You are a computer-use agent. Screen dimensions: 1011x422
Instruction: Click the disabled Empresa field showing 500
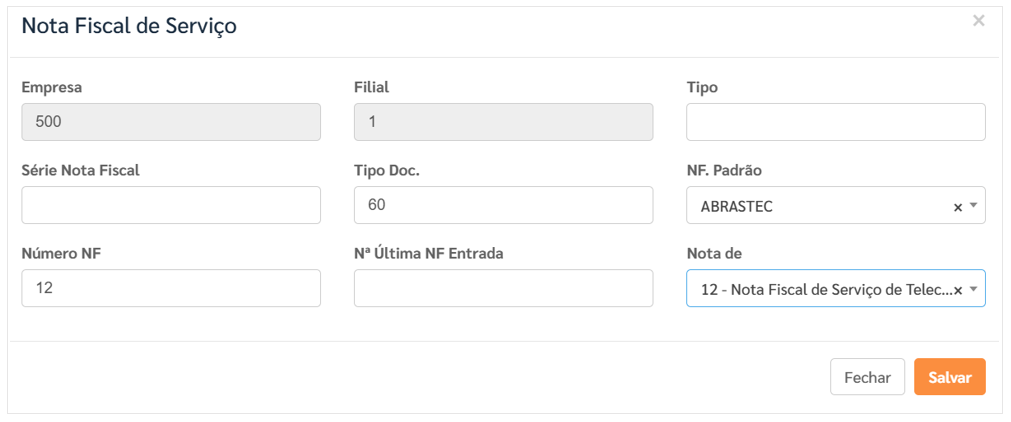point(170,122)
